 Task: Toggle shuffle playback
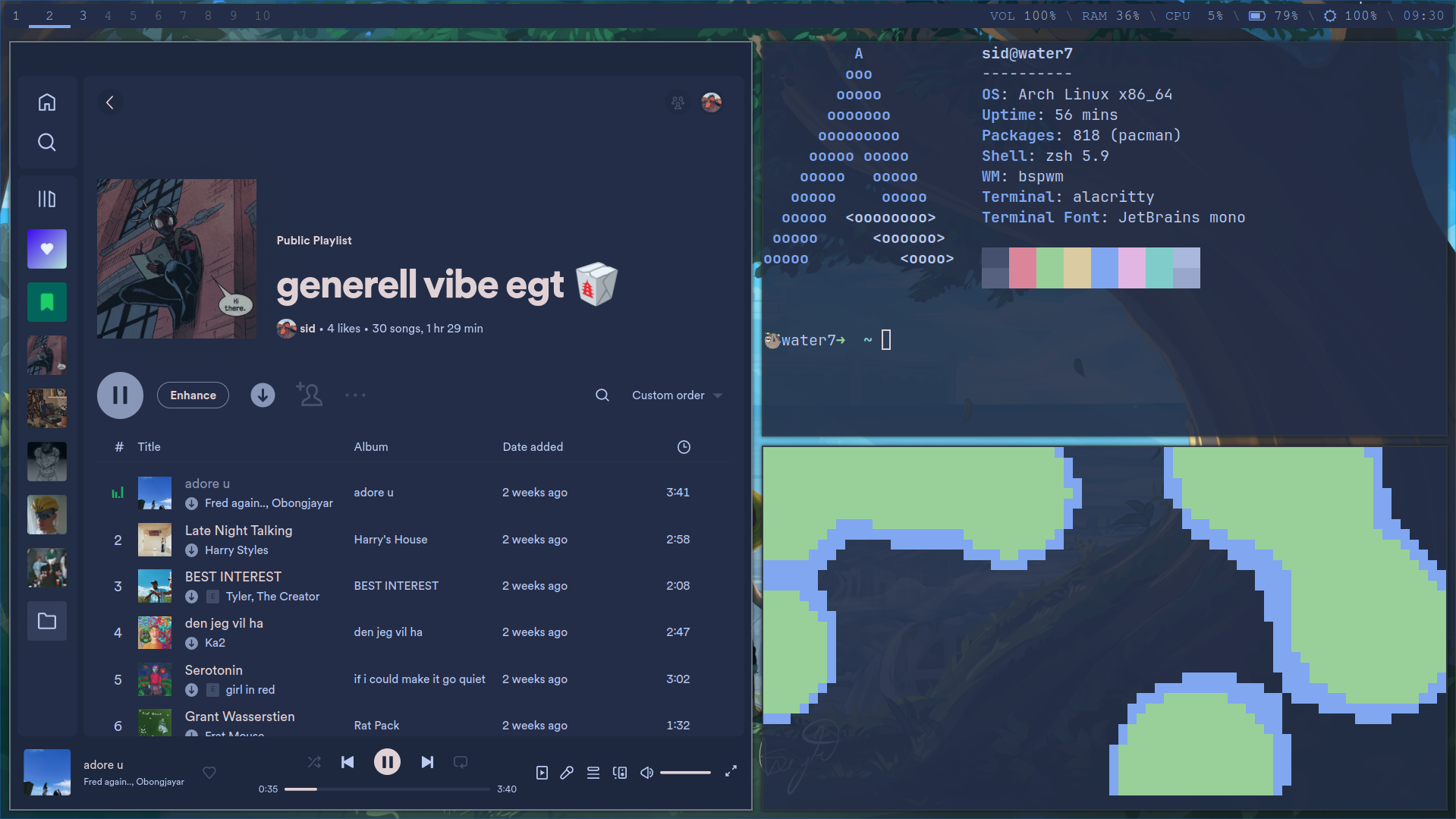tap(314, 762)
